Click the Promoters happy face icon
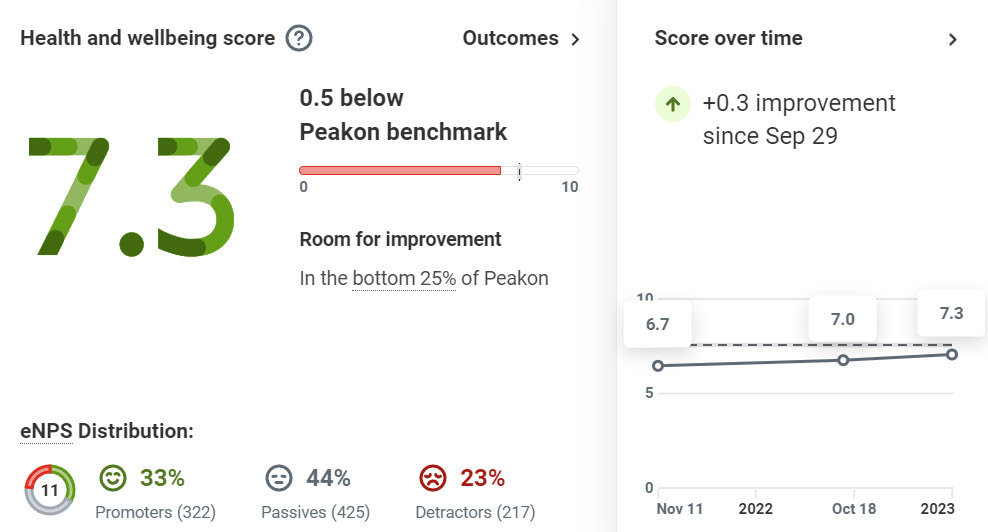 click(113, 478)
